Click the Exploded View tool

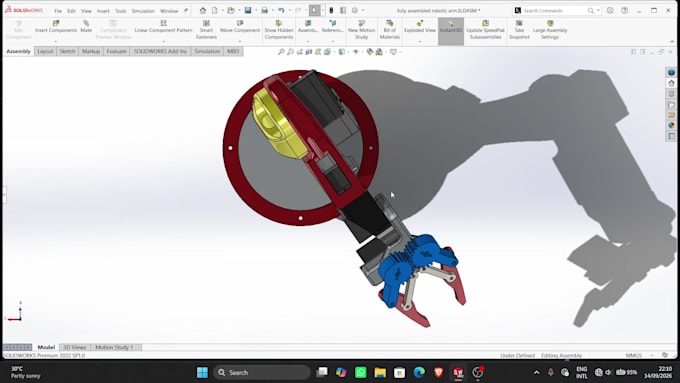[419, 26]
